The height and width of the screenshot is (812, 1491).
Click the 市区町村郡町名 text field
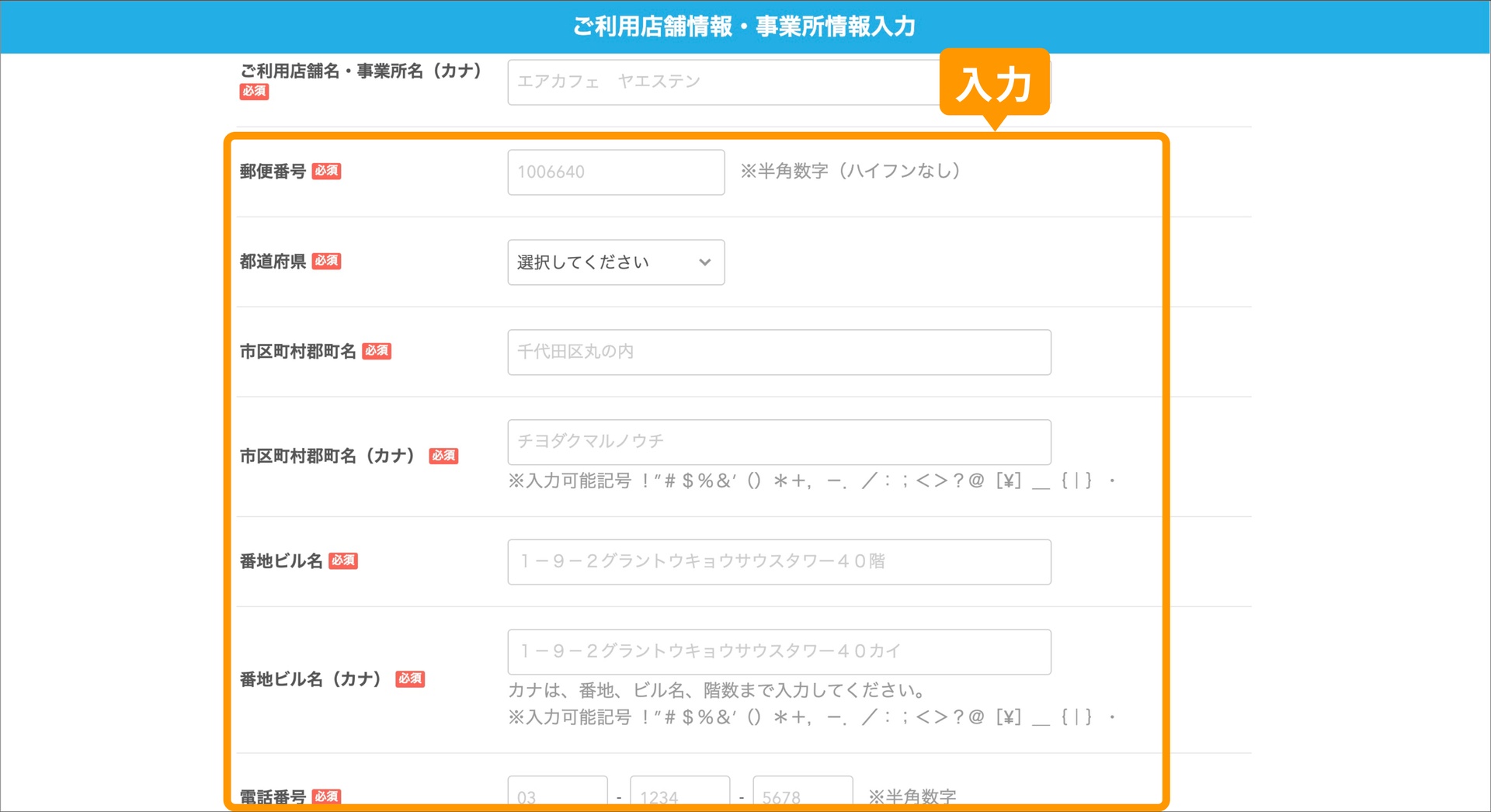[778, 352]
